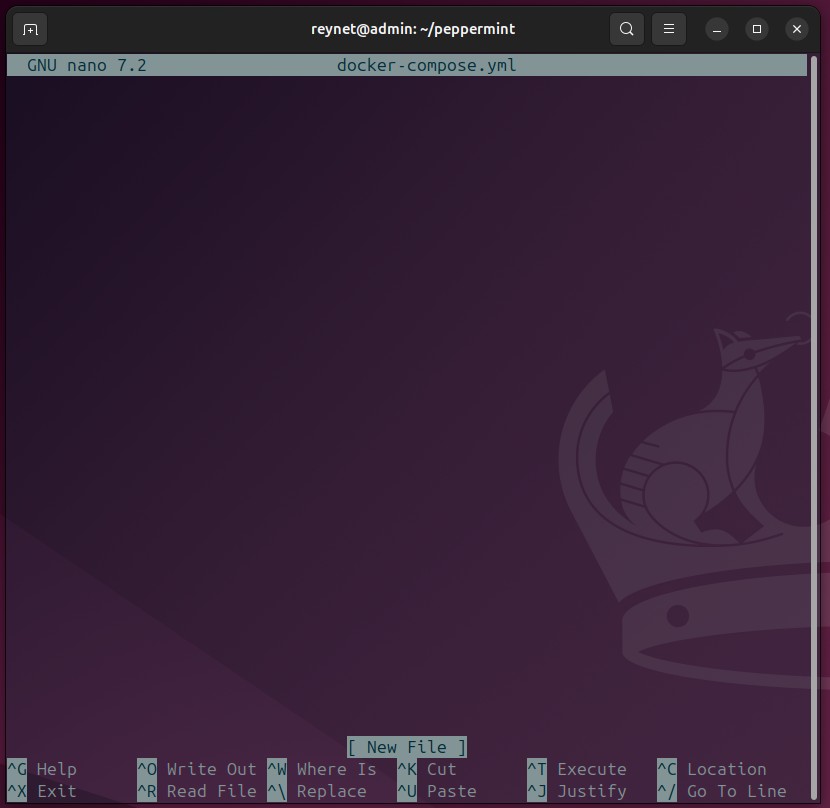The image size is (830, 808).
Task: Click the ^T Execute shortcut
Action: pyautogui.click(x=577, y=769)
